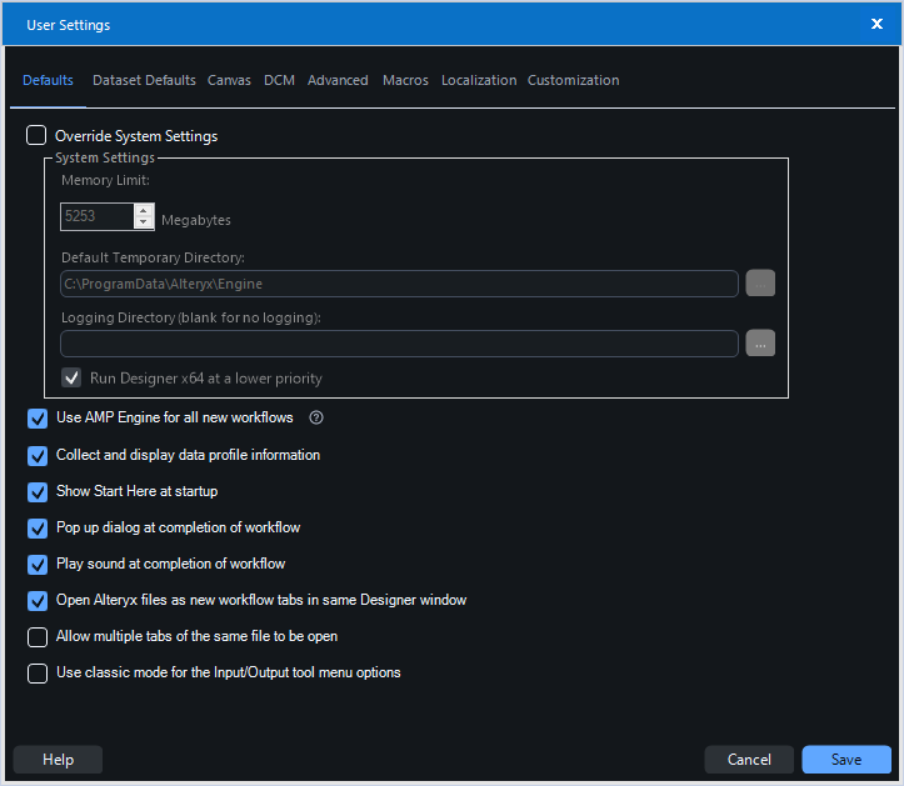904x786 pixels.
Task: Increase Memory Limit using up arrow
Action: tap(142, 211)
